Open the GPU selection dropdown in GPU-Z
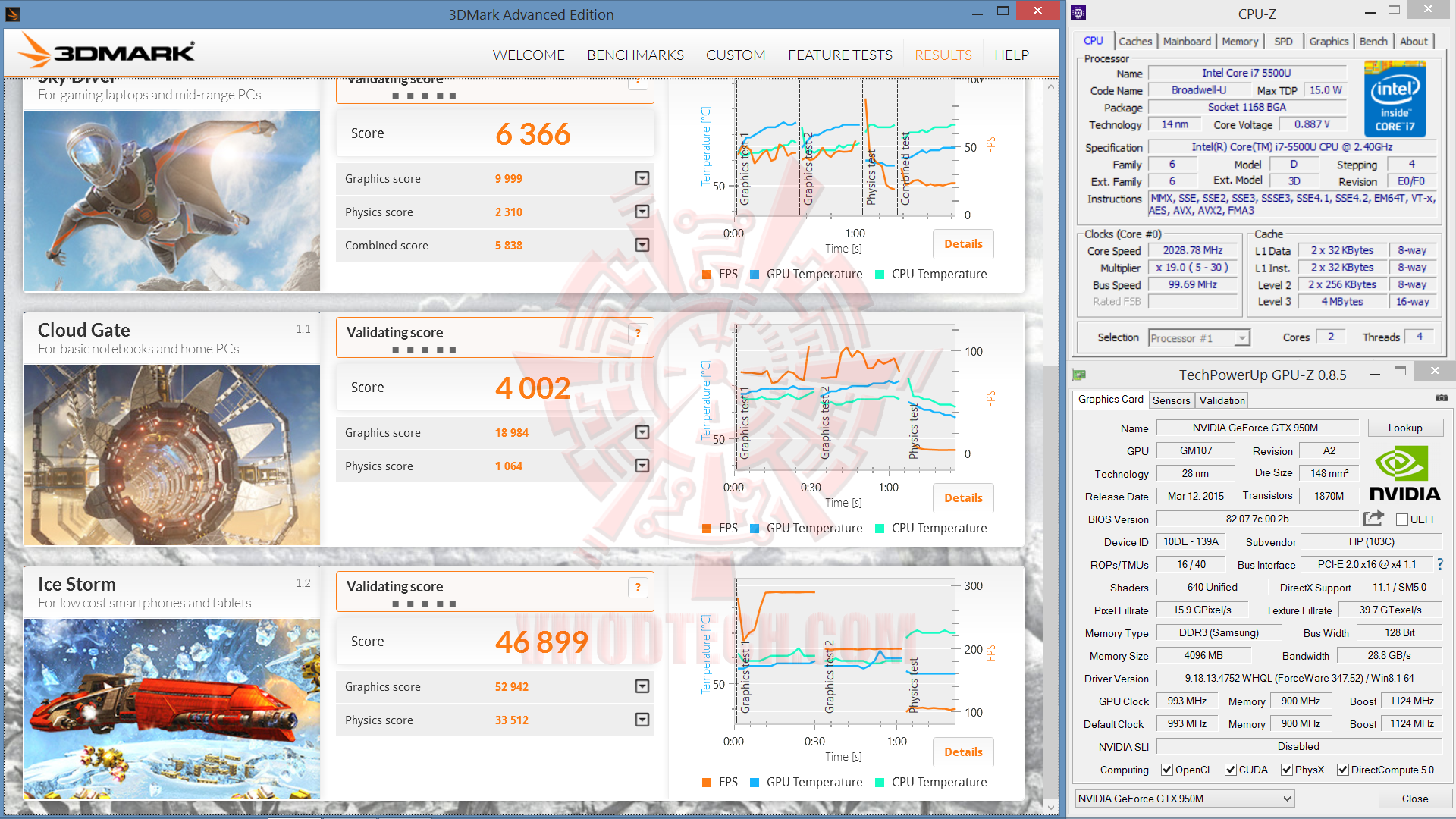Viewport: 1456px width, 819px height. click(1185, 799)
